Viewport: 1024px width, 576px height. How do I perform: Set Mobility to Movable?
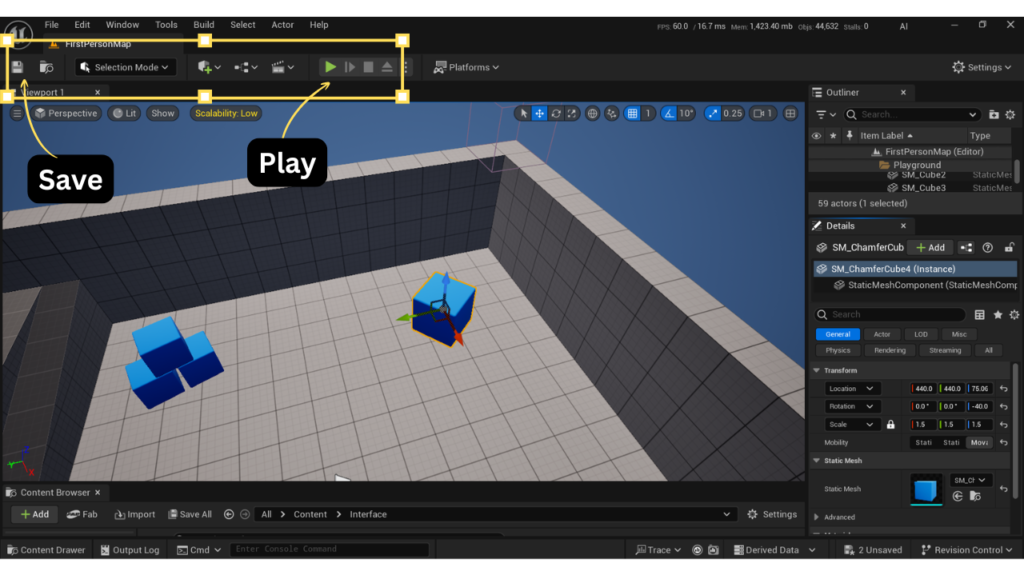pos(979,443)
